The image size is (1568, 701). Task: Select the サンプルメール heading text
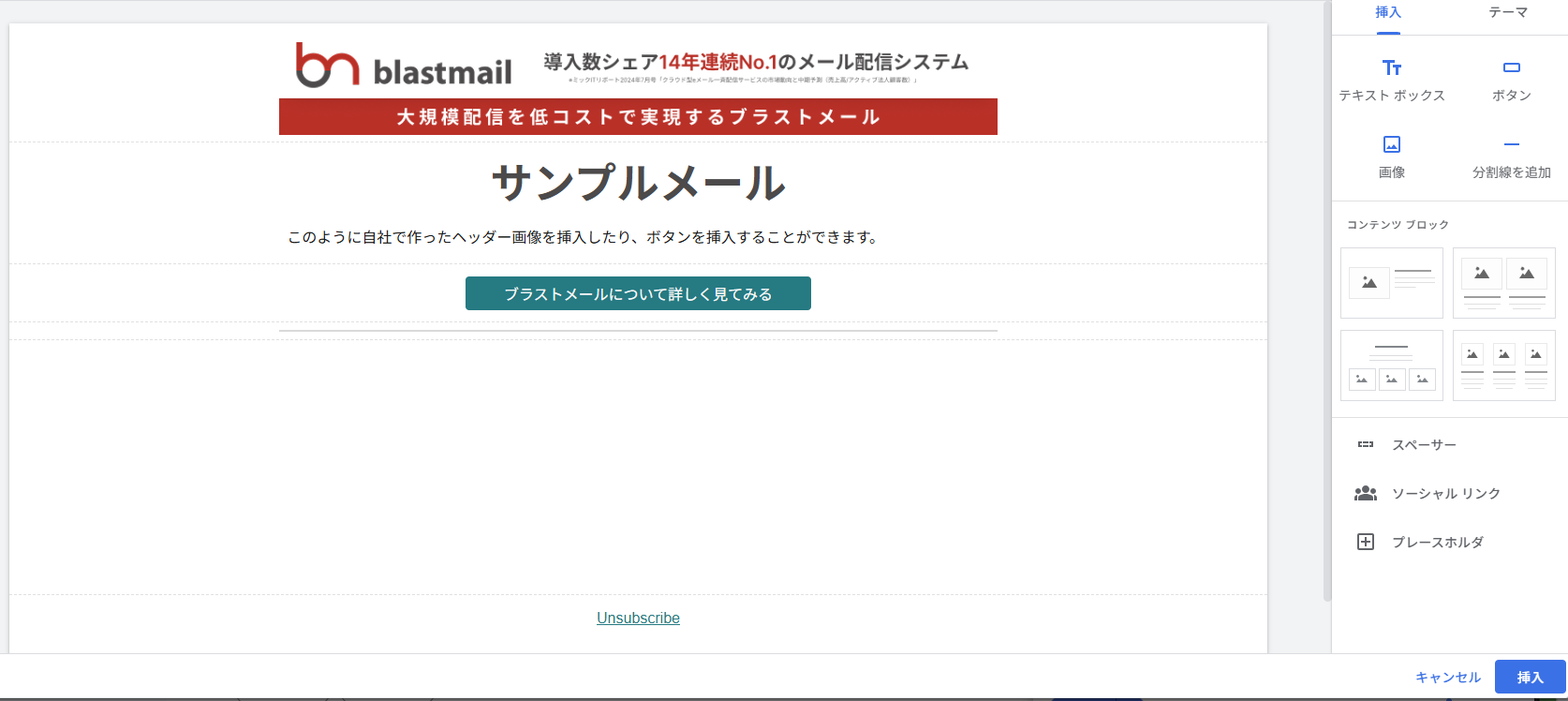click(638, 182)
